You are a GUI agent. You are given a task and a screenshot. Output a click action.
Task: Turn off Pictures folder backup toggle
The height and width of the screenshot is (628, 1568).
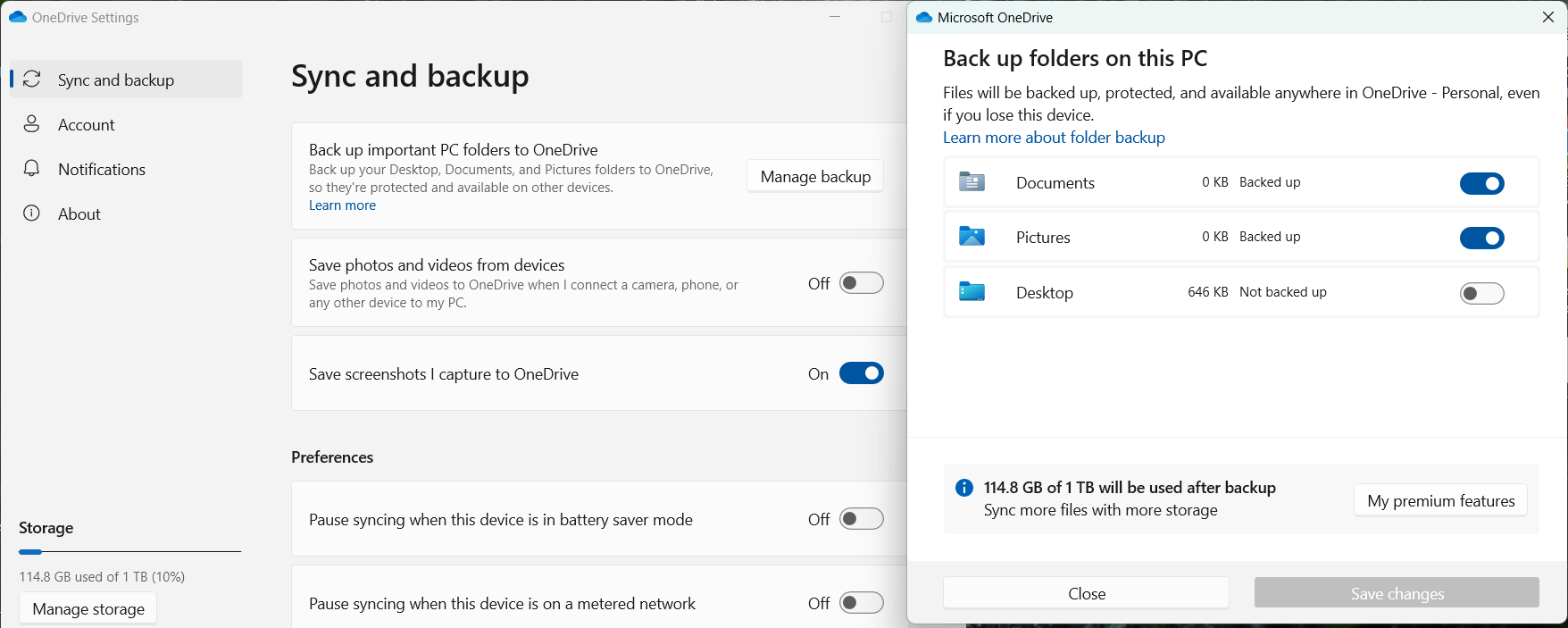[1481, 238]
